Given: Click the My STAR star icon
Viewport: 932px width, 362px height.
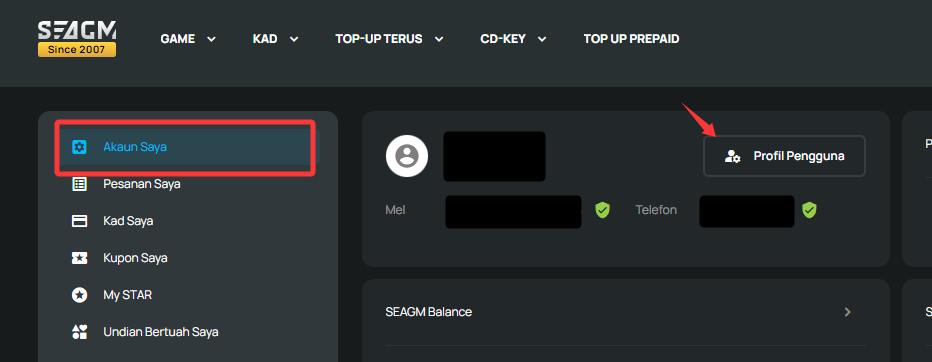Looking at the screenshot, I should pyautogui.click(x=79, y=295).
